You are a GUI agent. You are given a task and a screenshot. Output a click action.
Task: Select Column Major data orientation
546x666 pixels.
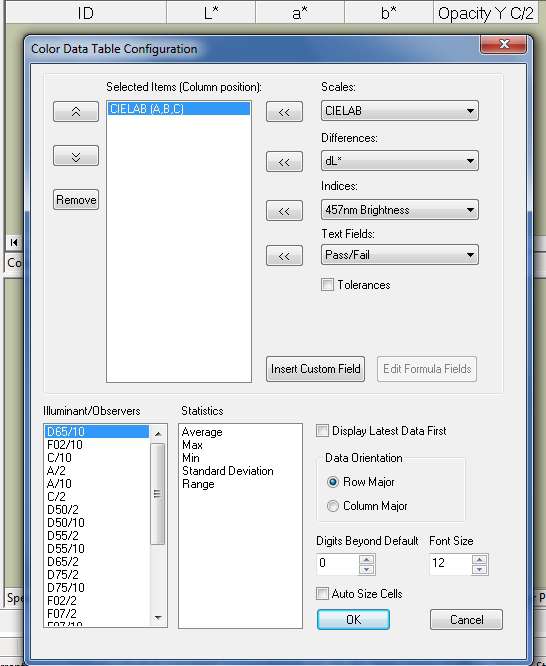(x=333, y=506)
